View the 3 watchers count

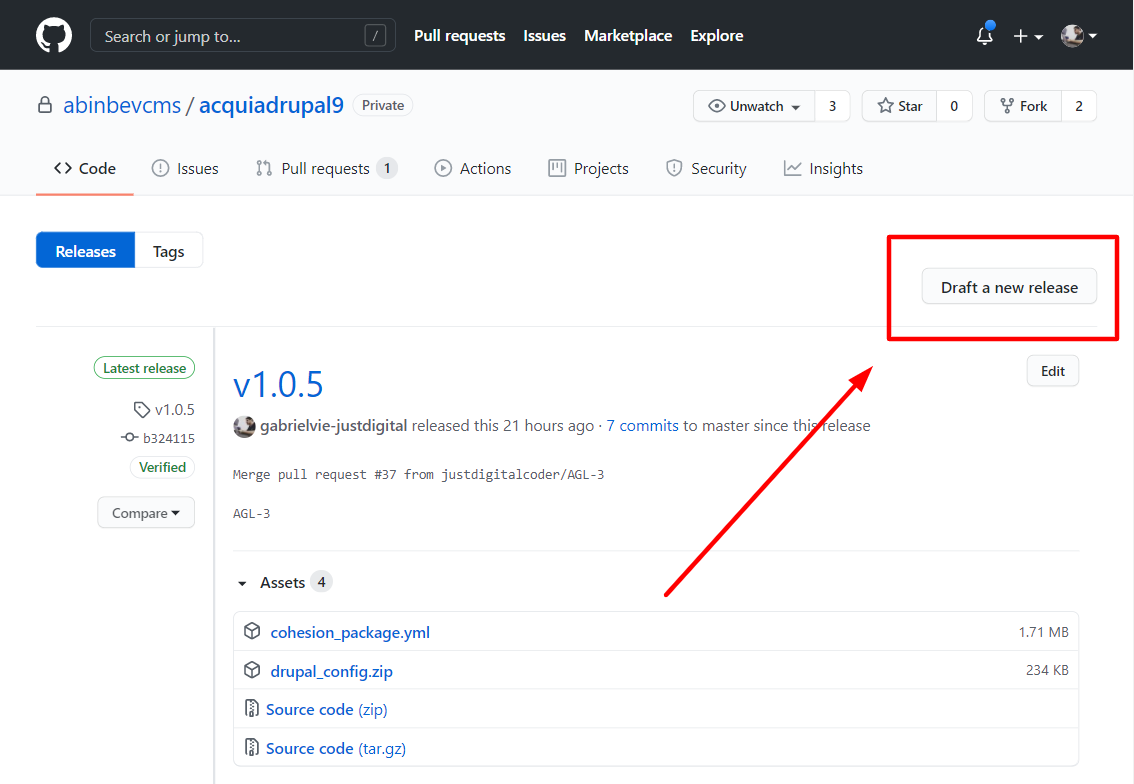[832, 106]
